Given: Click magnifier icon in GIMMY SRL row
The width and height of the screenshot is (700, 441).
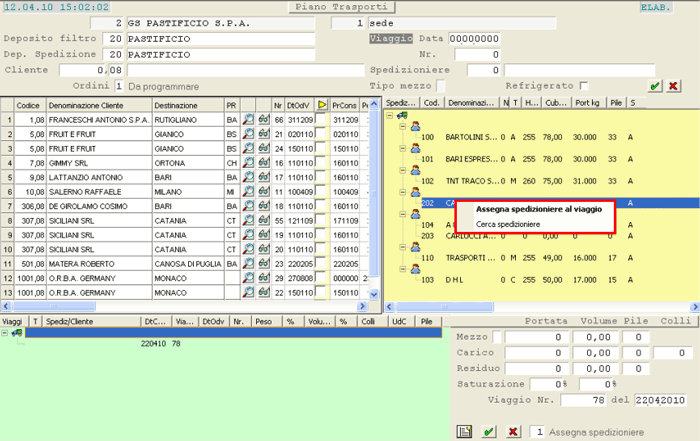Looking at the screenshot, I should point(249,162).
